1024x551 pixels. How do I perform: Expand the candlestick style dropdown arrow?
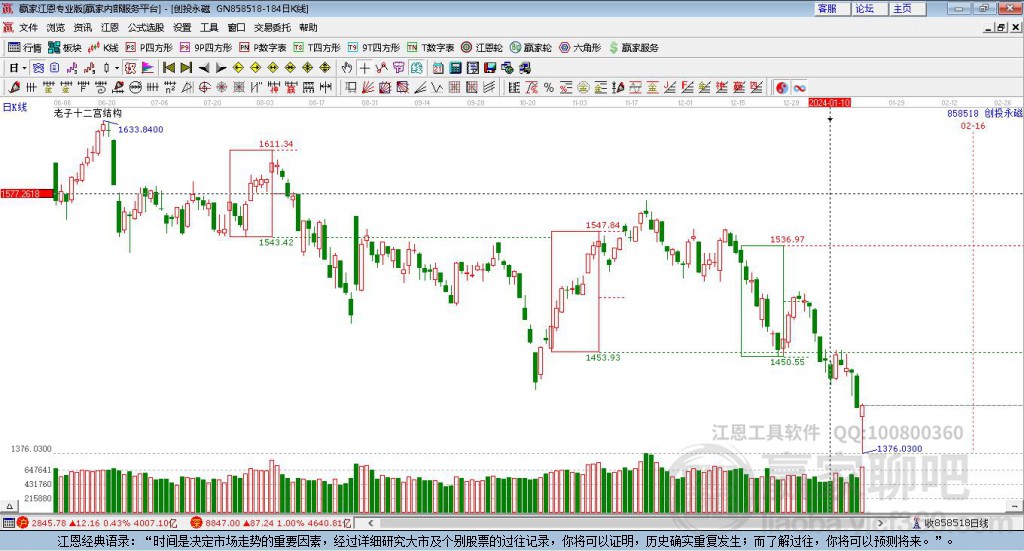(117, 68)
